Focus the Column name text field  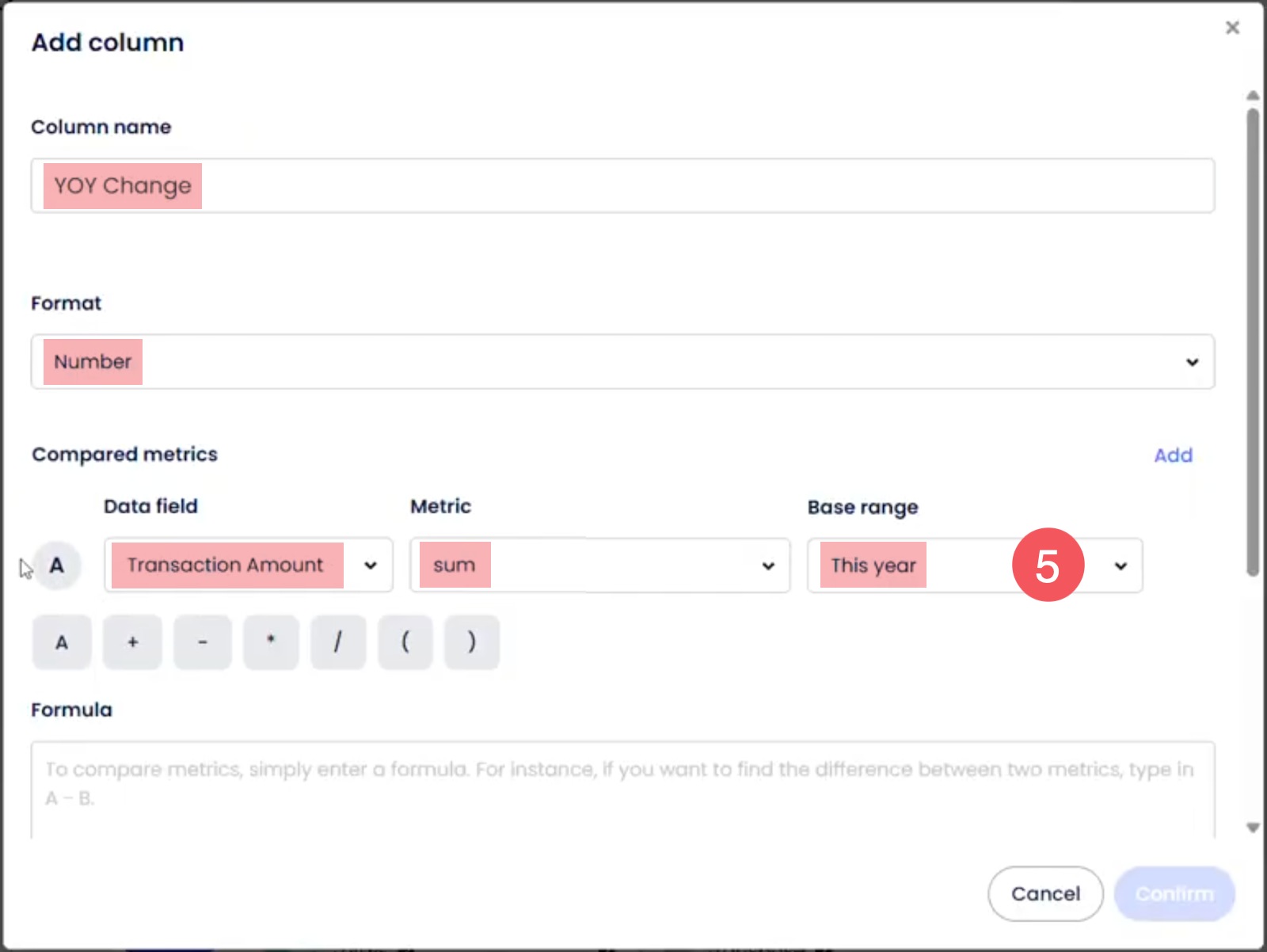pyautogui.click(x=622, y=186)
